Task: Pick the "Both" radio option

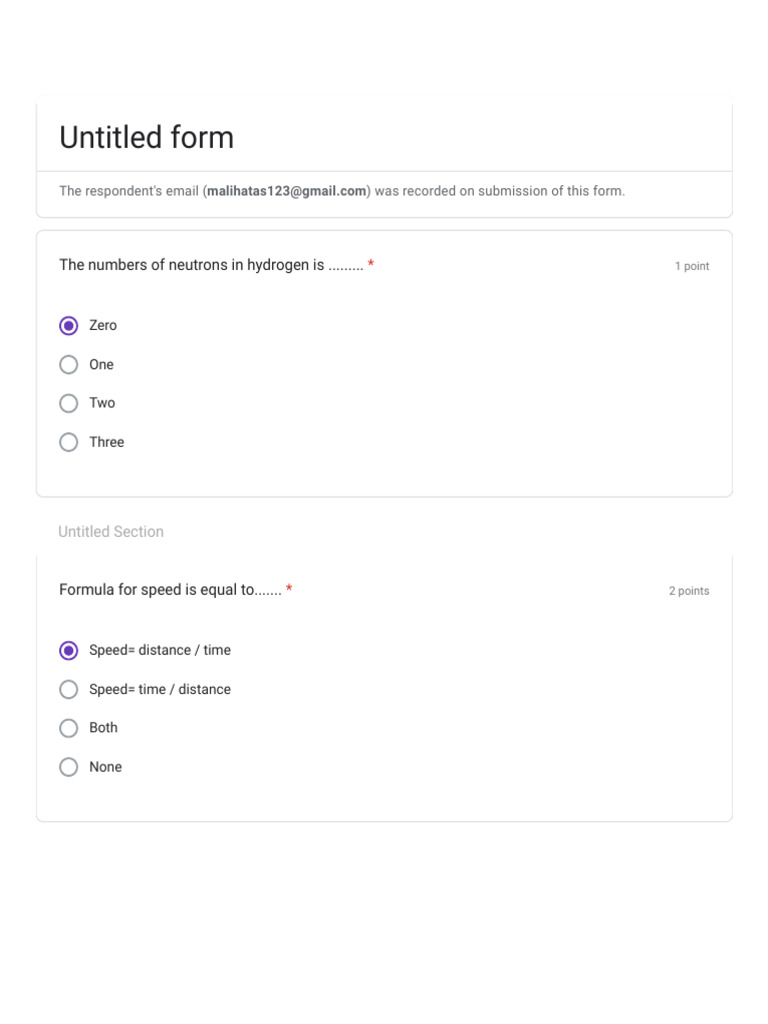Action: coord(69,728)
